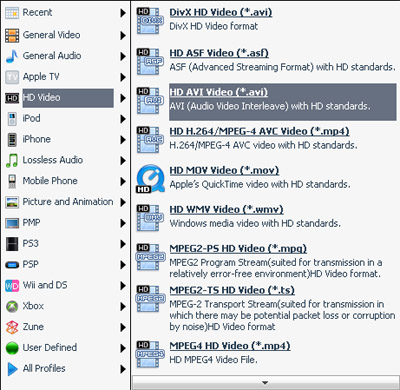Expand the iPod submenu arrow

(x=123, y=119)
